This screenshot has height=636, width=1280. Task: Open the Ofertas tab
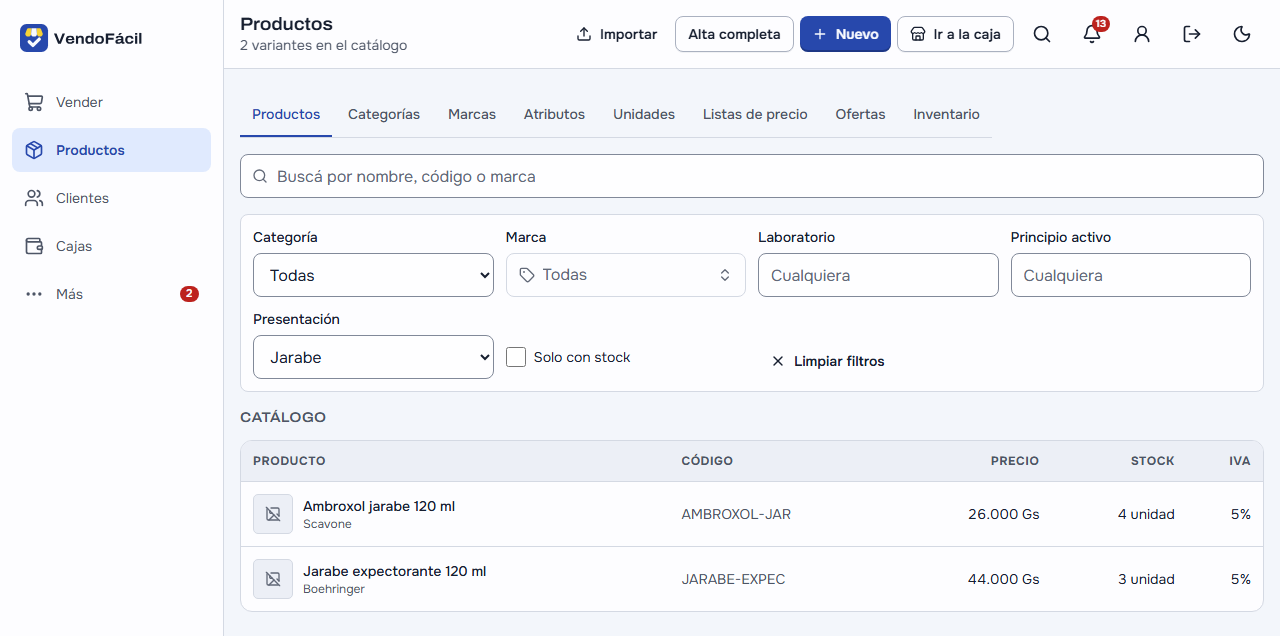[x=861, y=114]
